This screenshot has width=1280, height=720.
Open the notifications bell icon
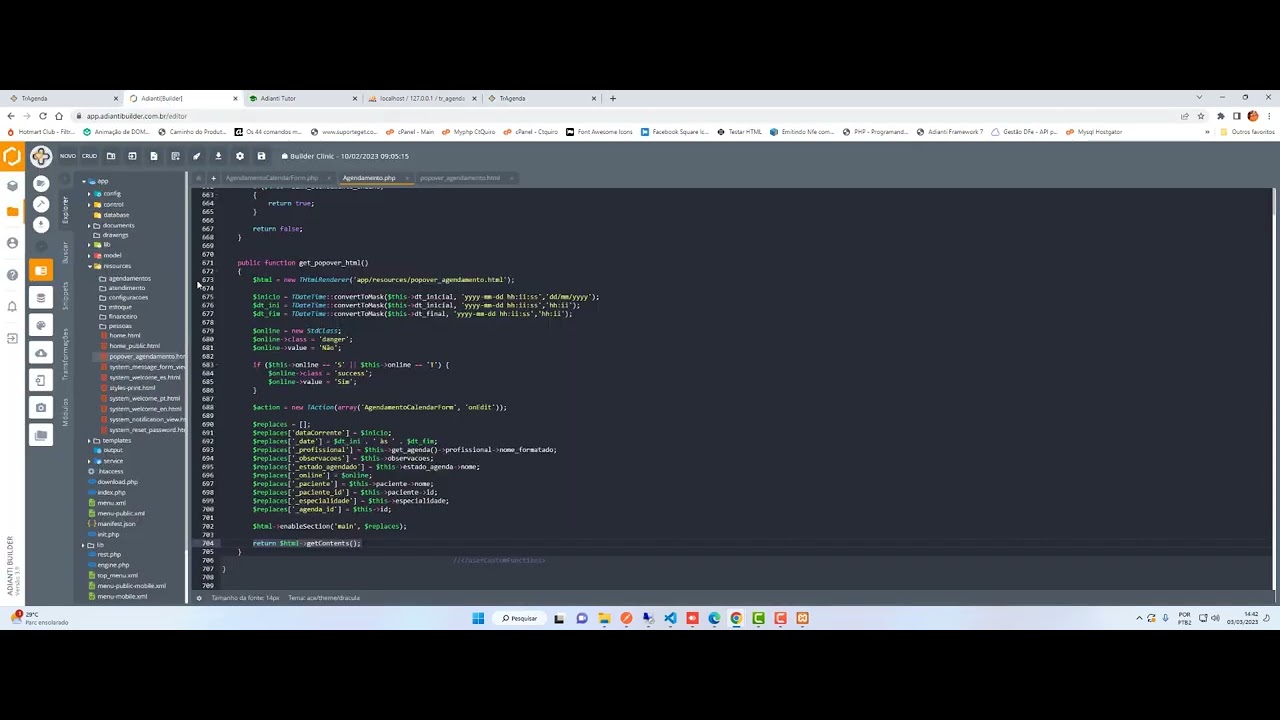point(12,306)
